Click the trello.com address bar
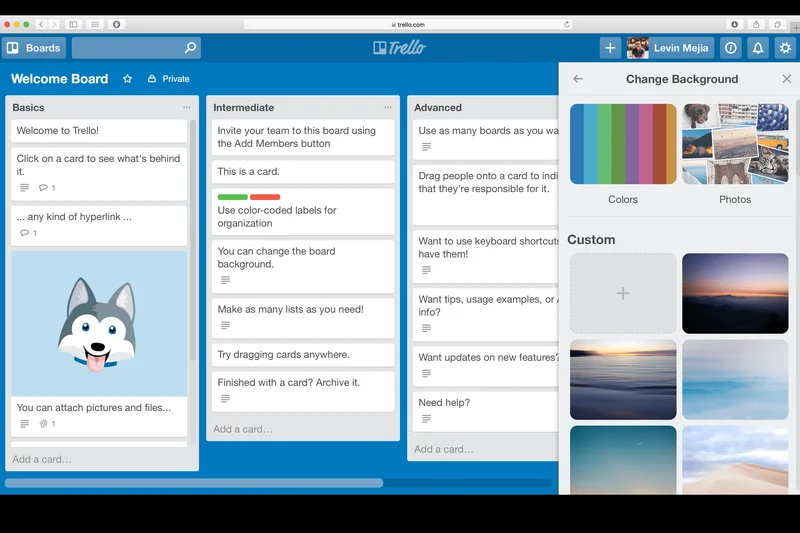 coord(408,24)
